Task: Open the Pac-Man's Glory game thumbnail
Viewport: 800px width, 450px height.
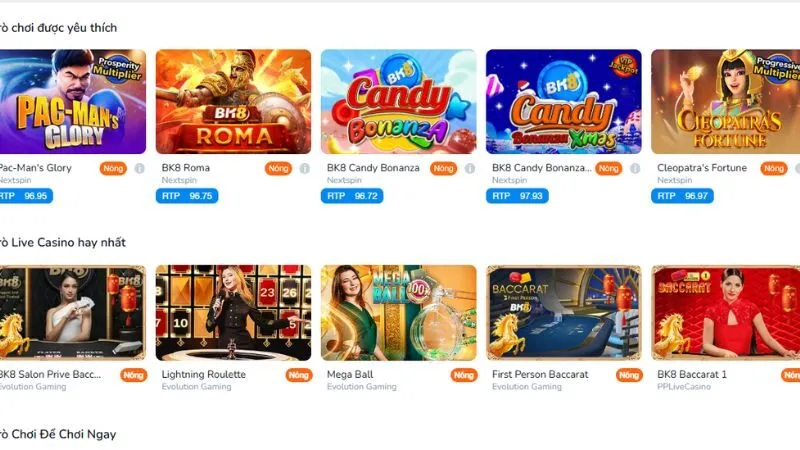Action: (x=72, y=102)
